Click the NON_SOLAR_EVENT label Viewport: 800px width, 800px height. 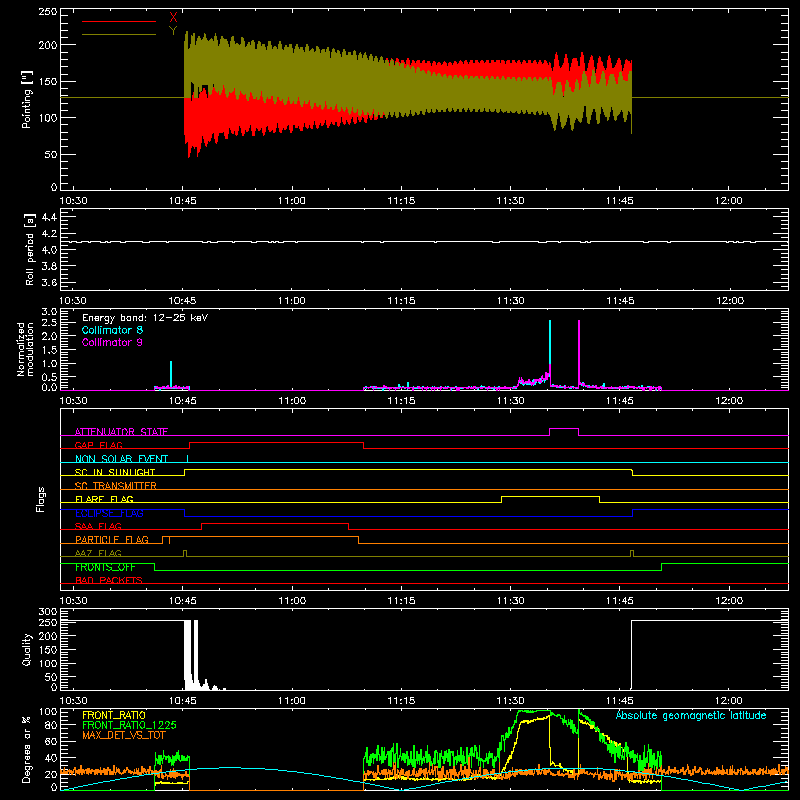(x=121, y=459)
